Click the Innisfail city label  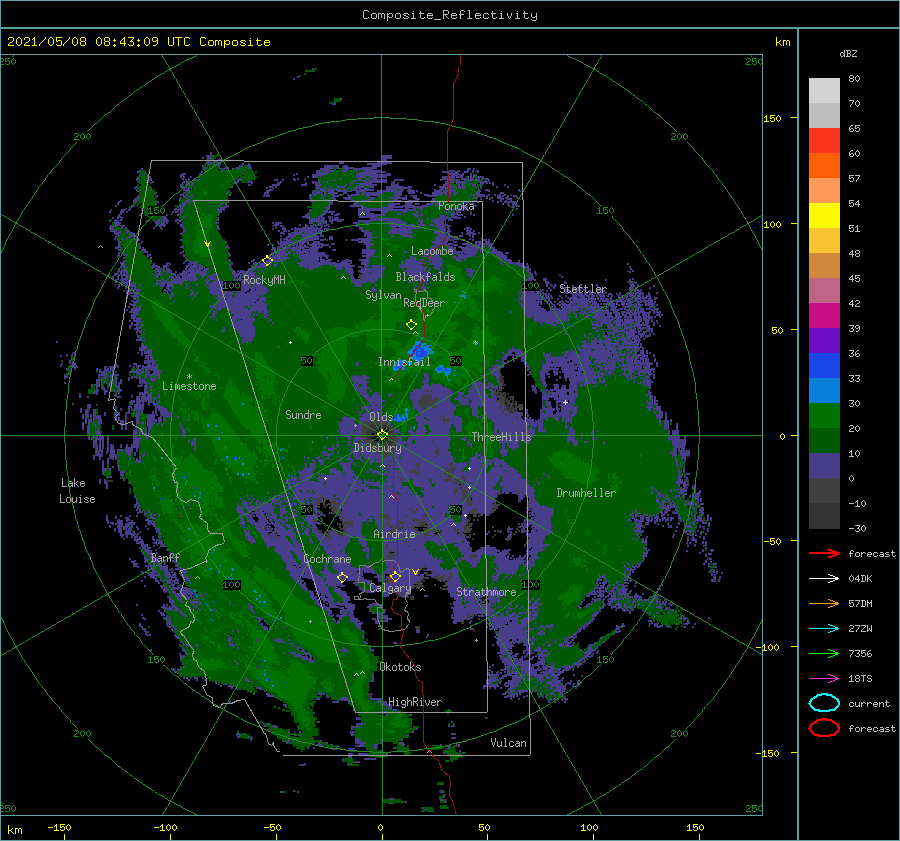coord(404,362)
